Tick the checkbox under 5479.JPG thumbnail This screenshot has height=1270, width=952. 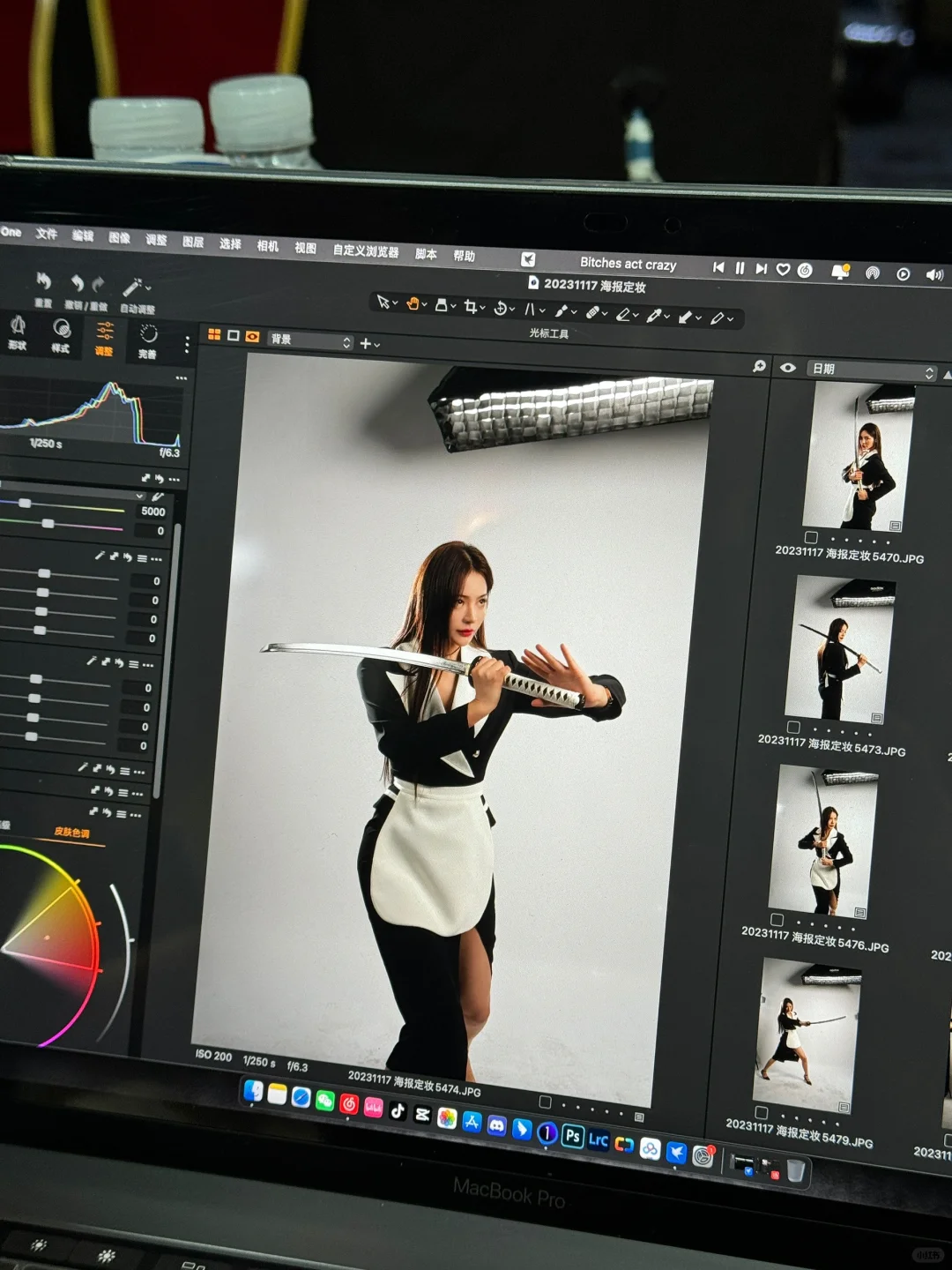[762, 1112]
